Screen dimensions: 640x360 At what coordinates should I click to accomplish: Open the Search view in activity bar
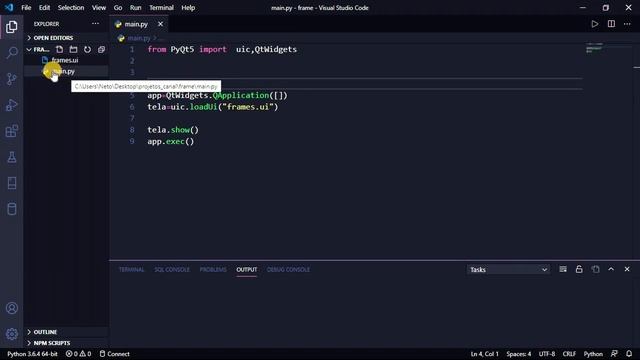click(x=12, y=53)
